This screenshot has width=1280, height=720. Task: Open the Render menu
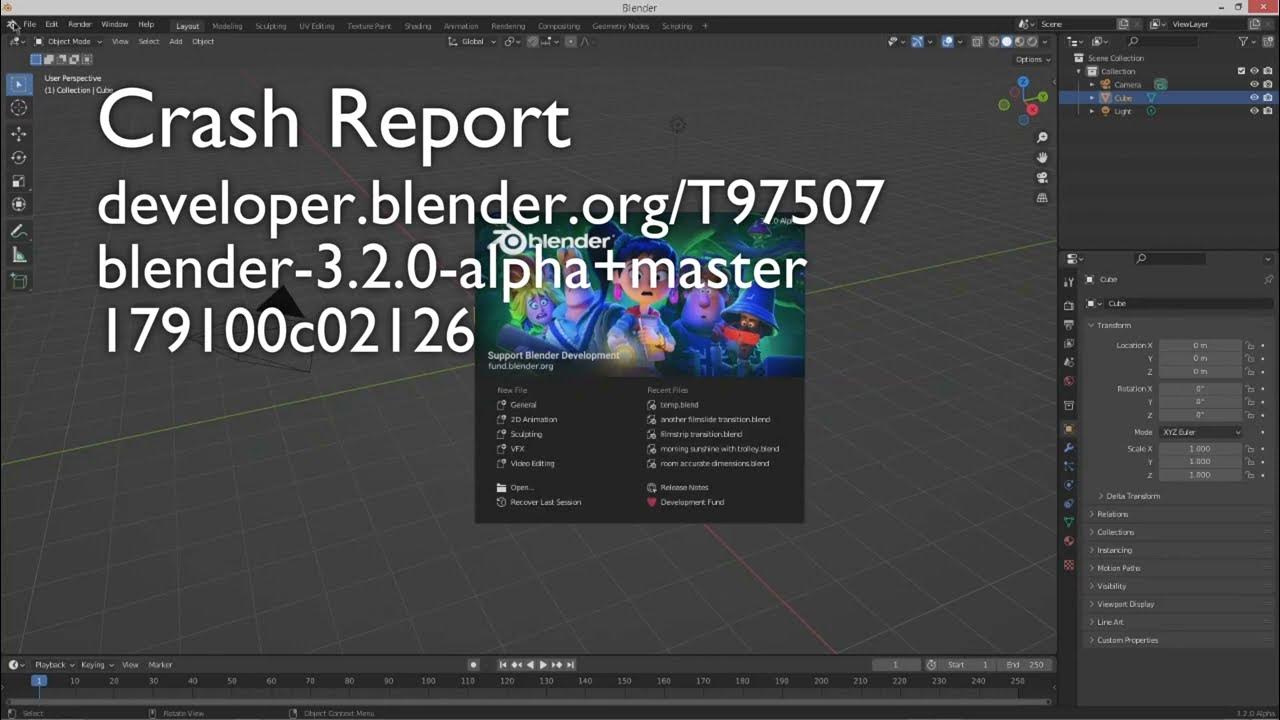[80, 24]
